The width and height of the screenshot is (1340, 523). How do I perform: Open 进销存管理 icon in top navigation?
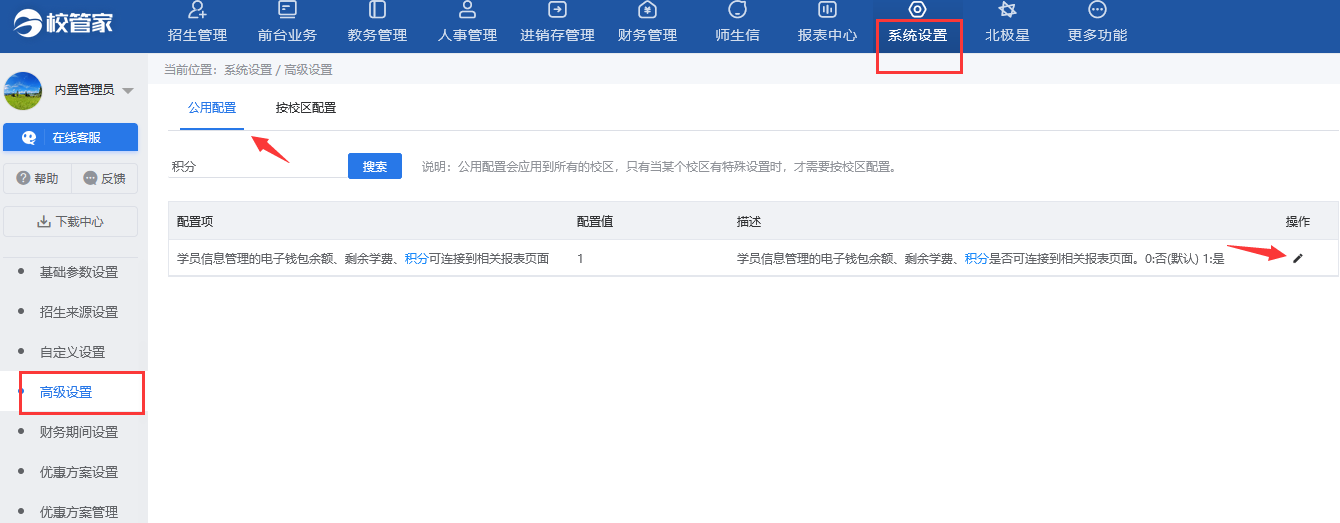click(557, 10)
